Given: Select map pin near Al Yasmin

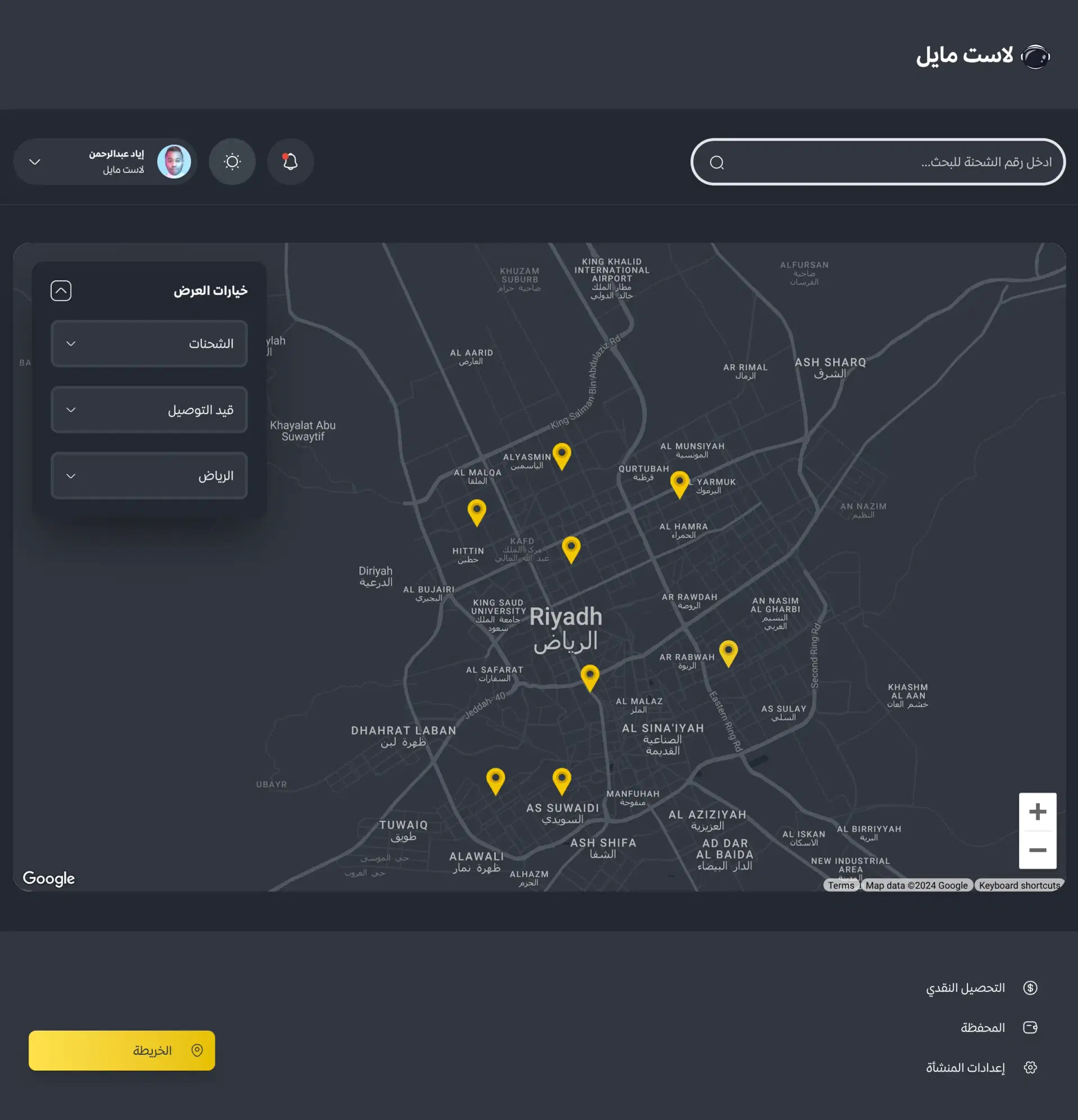Looking at the screenshot, I should coord(561,457).
